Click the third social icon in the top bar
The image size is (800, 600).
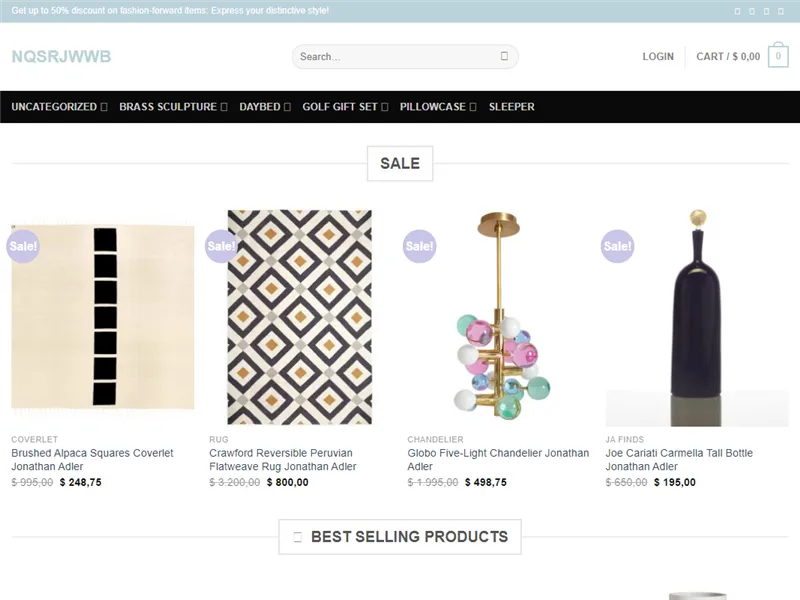[767, 11]
